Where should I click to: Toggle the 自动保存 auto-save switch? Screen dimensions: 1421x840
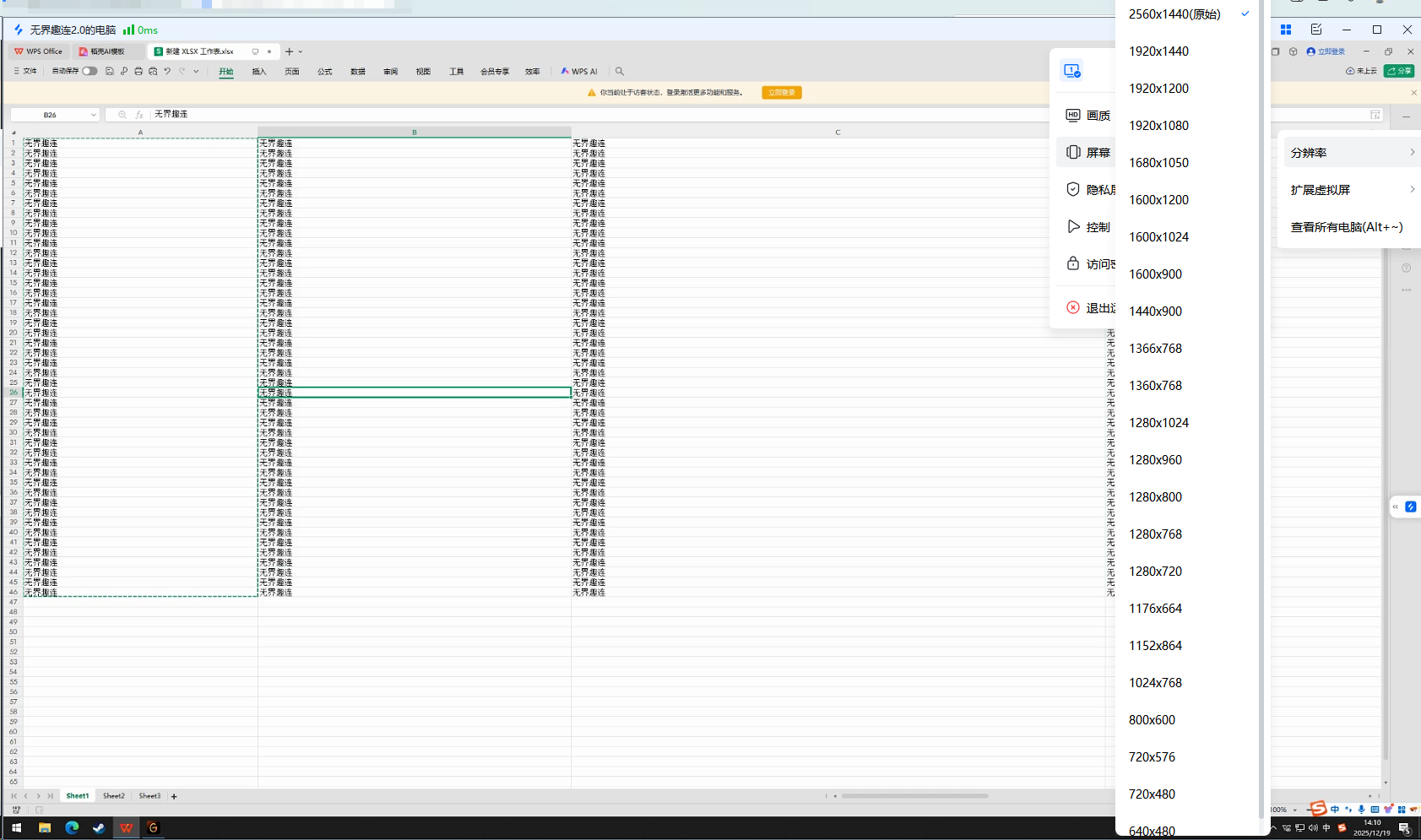click(x=89, y=72)
